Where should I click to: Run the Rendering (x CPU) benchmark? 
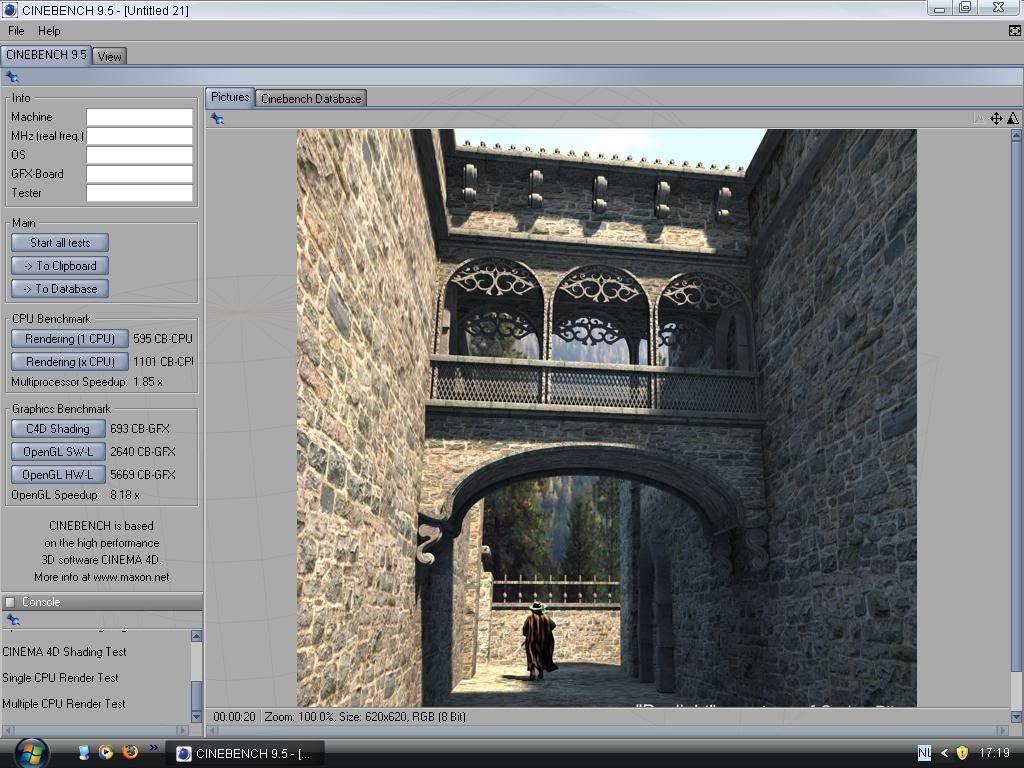point(70,362)
